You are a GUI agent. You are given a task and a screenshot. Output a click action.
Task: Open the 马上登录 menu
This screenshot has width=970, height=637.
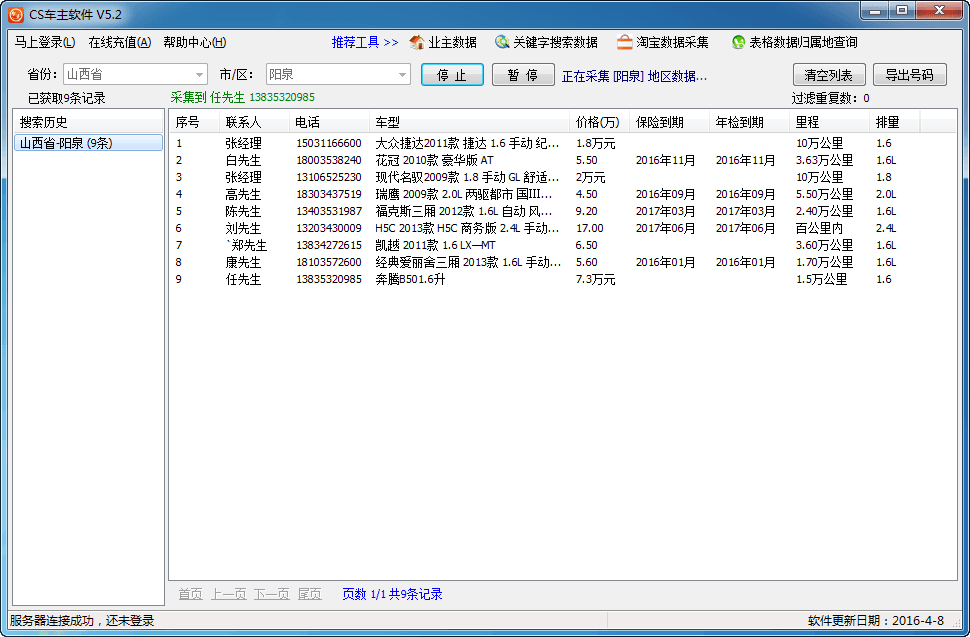(45, 43)
